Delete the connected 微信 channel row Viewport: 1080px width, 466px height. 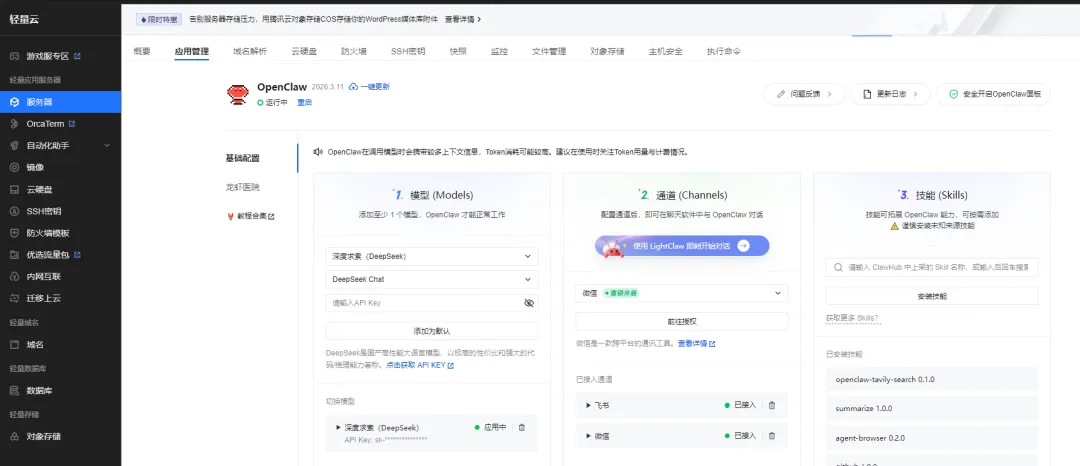pyautogui.click(x=771, y=436)
